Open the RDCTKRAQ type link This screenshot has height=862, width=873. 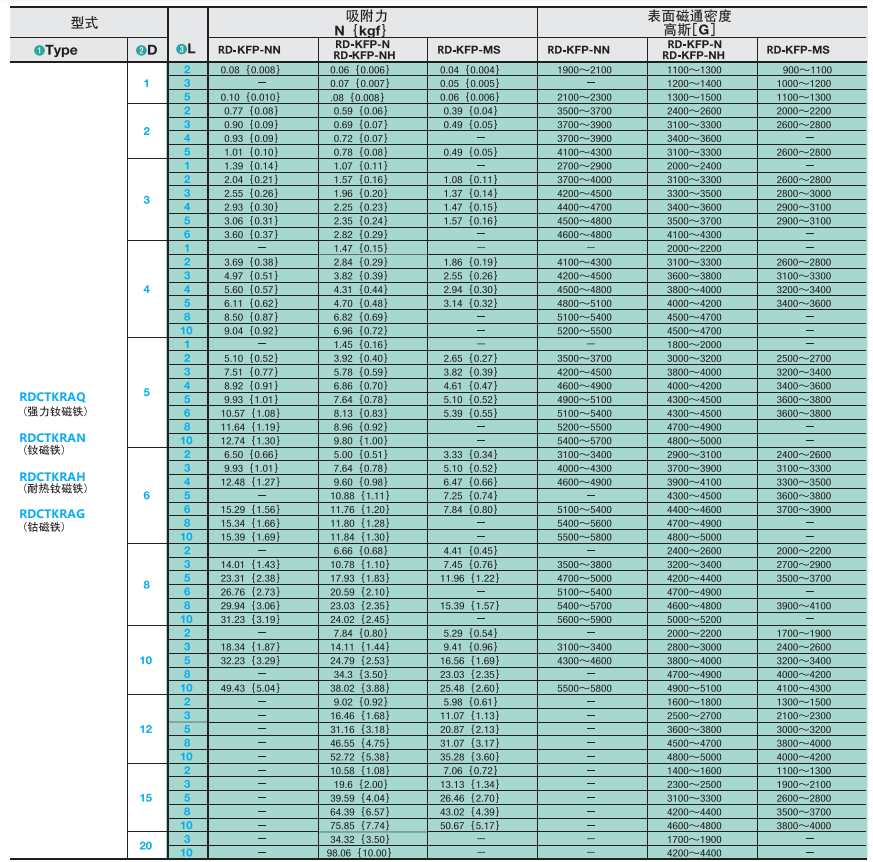pyautogui.click(x=52, y=397)
